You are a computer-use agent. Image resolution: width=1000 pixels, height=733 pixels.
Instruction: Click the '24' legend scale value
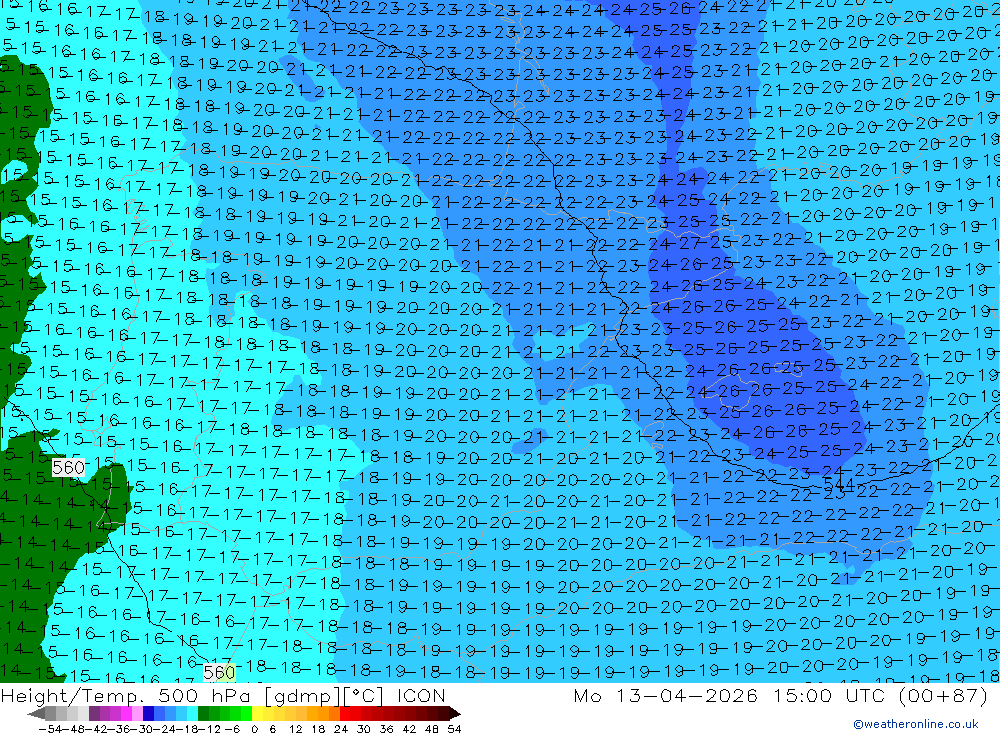click(341, 729)
